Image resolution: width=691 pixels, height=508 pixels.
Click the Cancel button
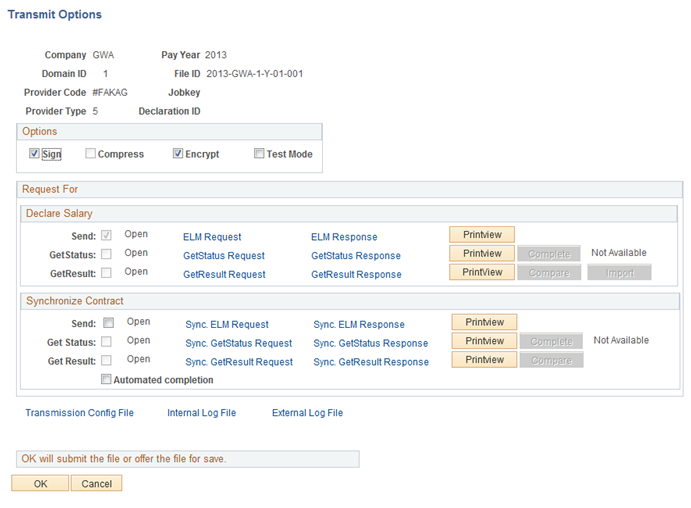click(x=97, y=483)
